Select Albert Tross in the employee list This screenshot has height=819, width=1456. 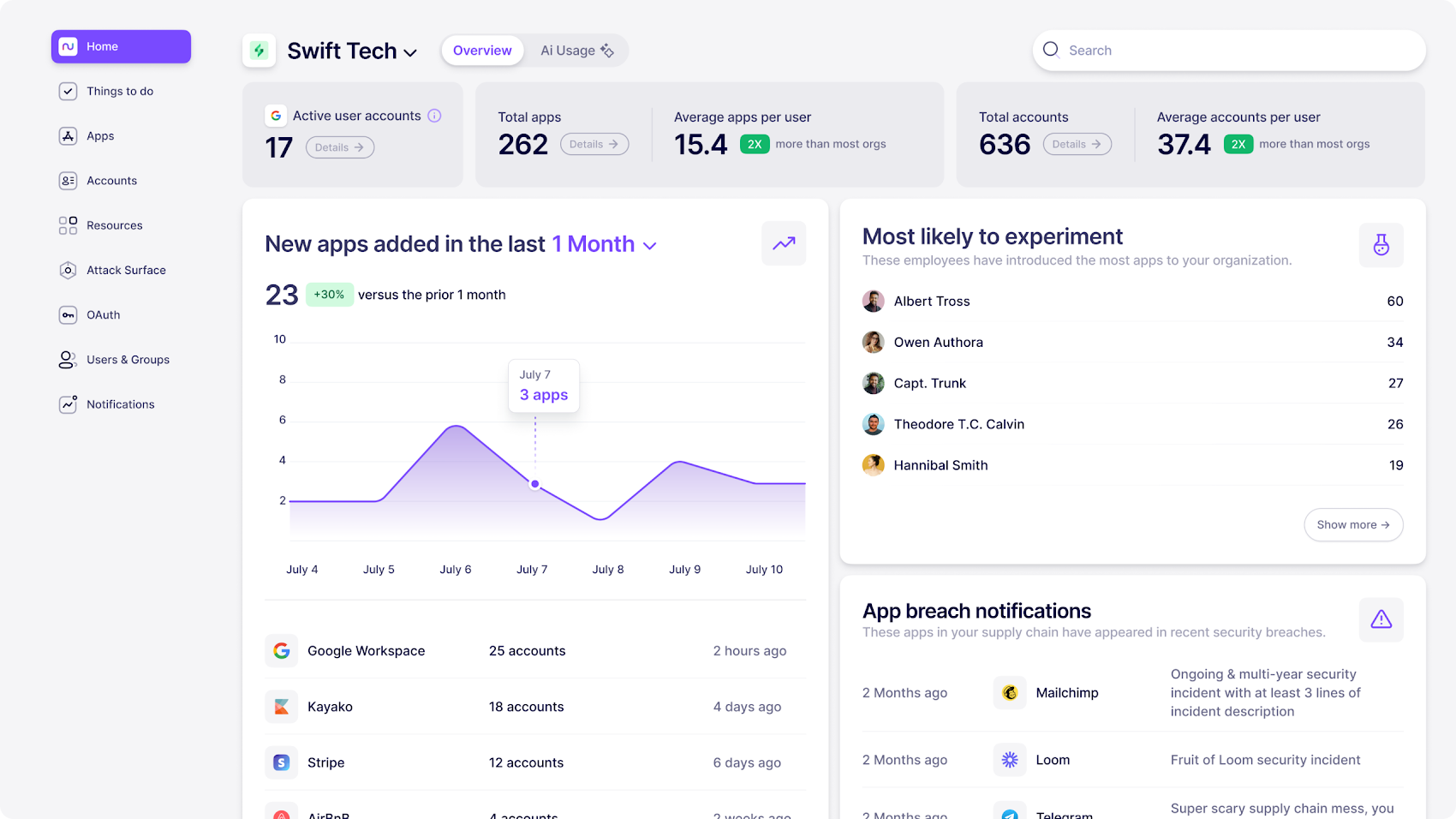click(932, 302)
